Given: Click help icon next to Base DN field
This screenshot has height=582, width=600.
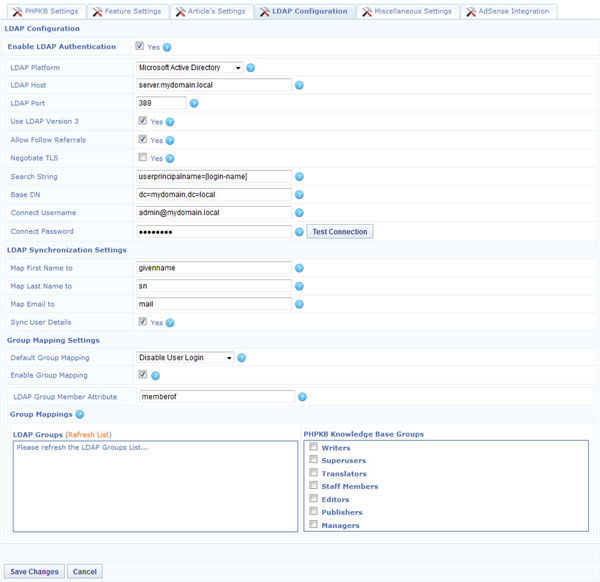Looking at the screenshot, I should pos(299,195).
